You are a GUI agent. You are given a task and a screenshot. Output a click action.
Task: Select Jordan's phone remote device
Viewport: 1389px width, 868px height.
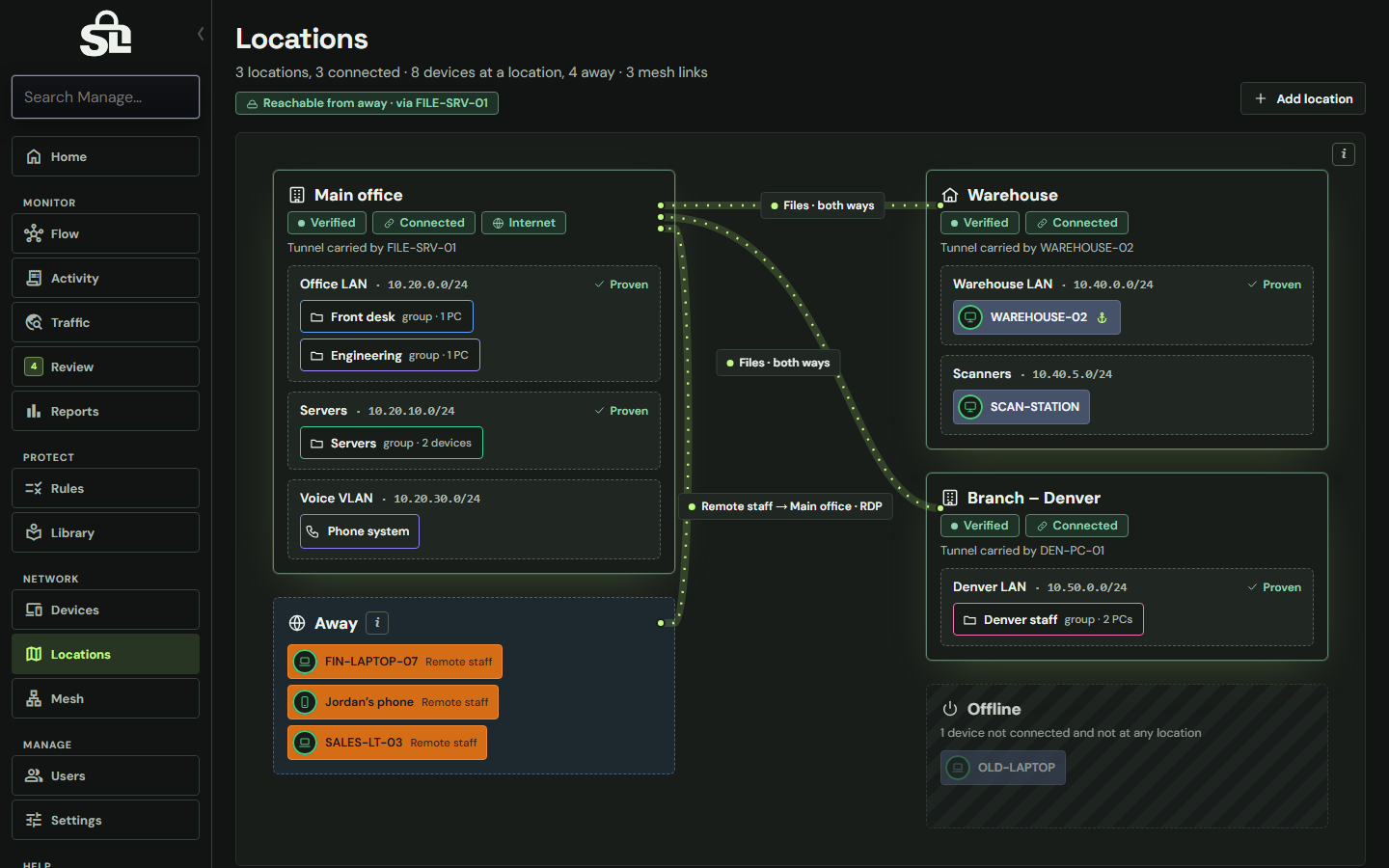pyautogui.click(x=394, y=702)
